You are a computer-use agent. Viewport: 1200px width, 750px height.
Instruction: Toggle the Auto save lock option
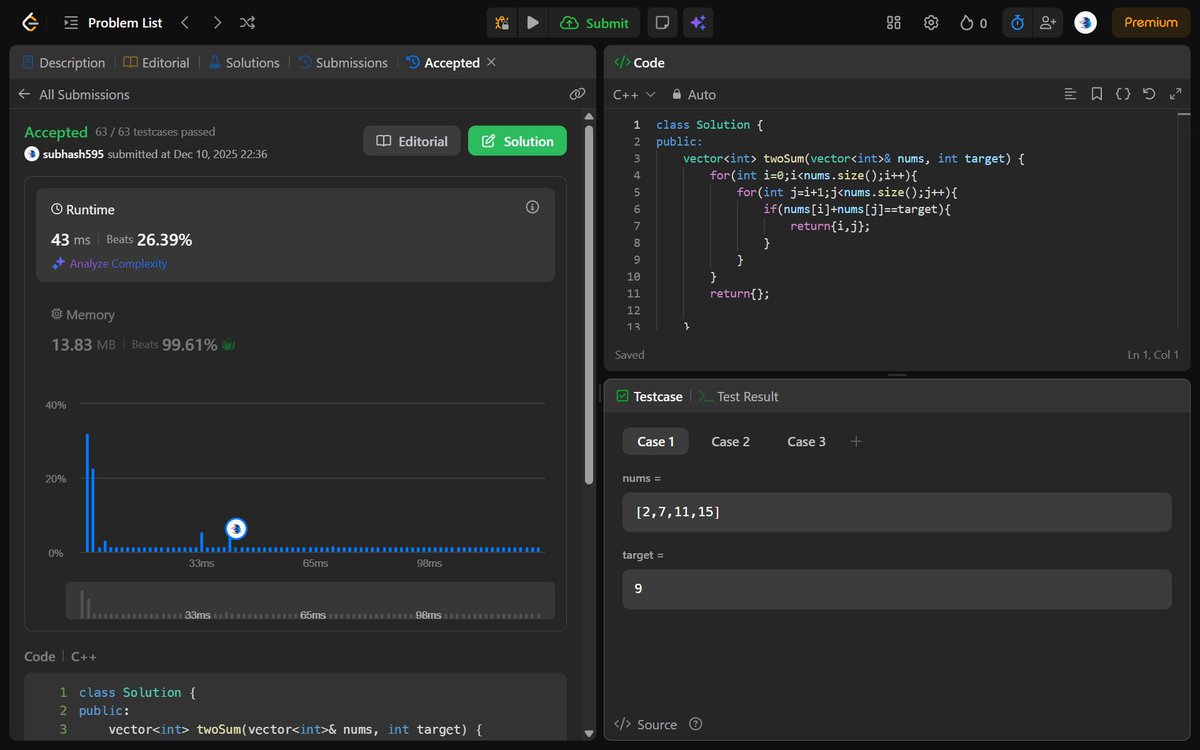[694, 94]
